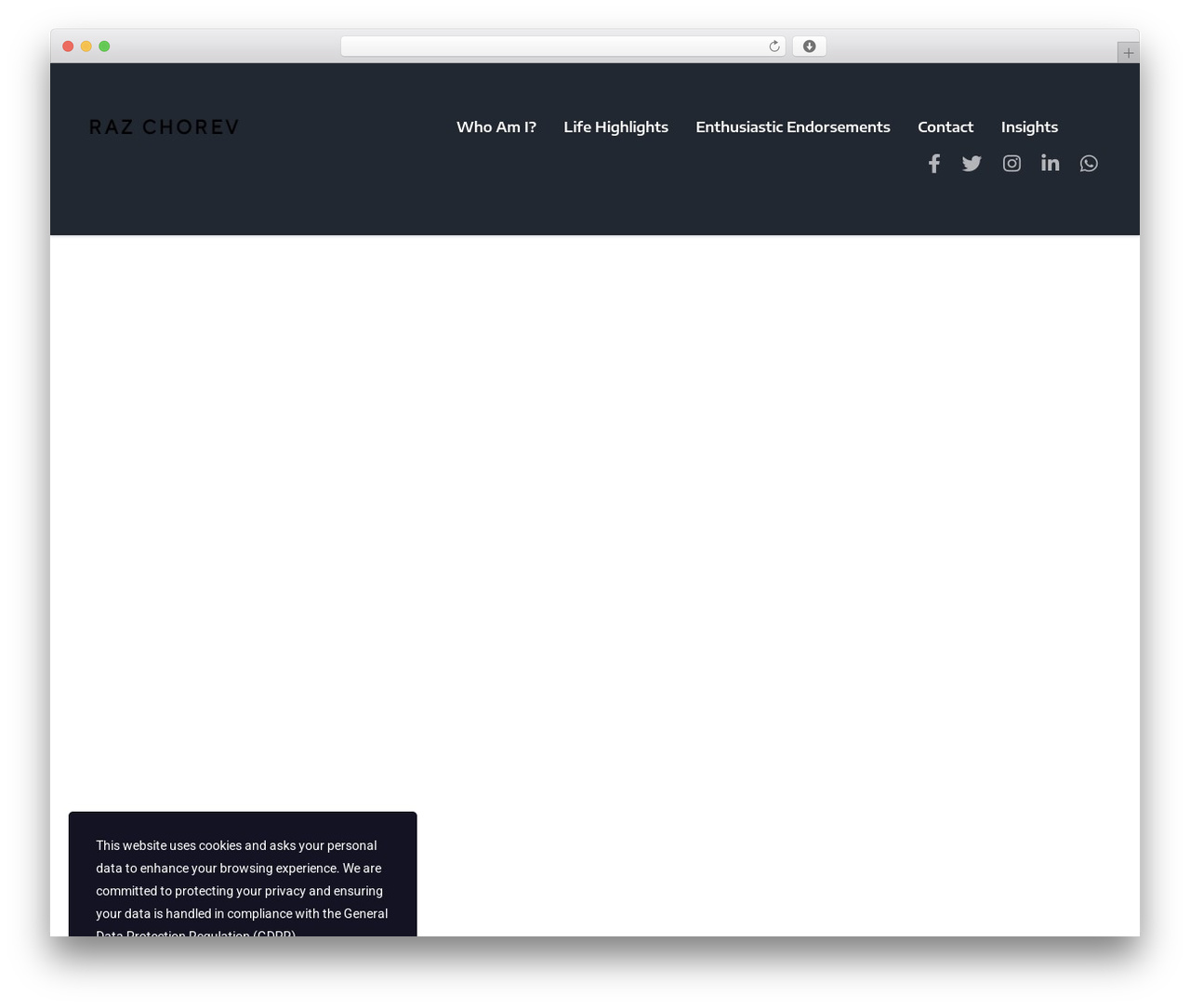The width and height of the screenshot is (1190, 1008).
Task: View the Insights section
Action: 1029,126
